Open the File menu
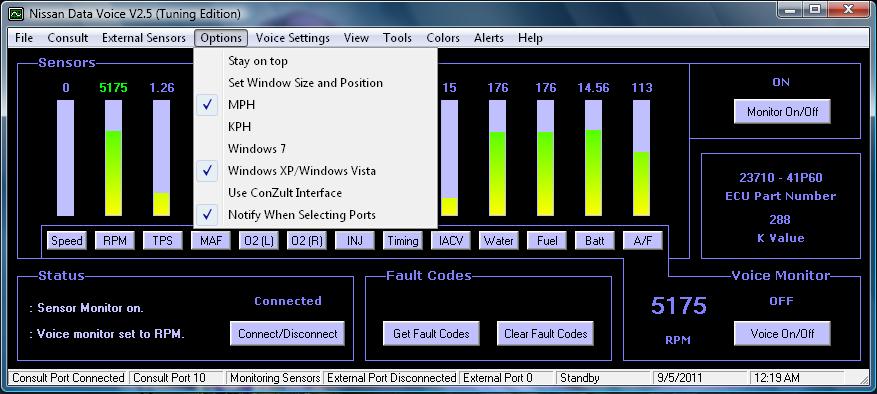Viewport: 877px width, 394px height. tap(24, 38)
